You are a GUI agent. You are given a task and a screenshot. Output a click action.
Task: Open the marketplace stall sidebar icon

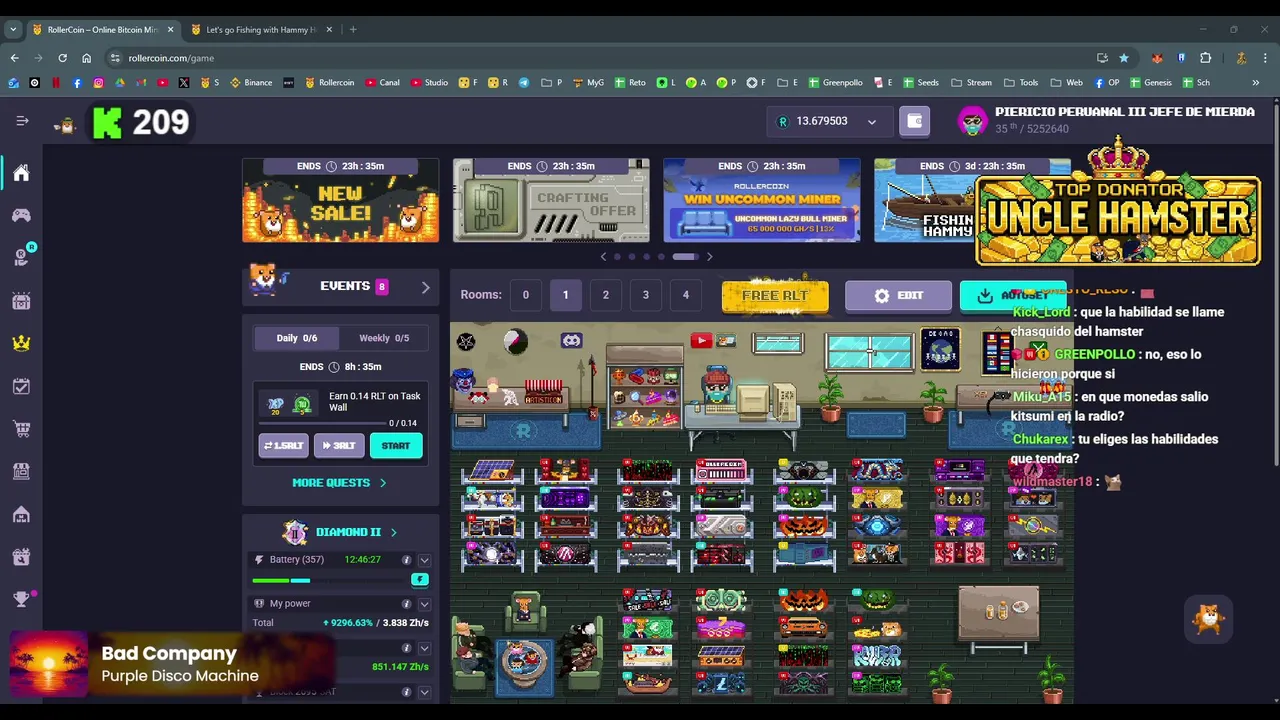(21, 471)
